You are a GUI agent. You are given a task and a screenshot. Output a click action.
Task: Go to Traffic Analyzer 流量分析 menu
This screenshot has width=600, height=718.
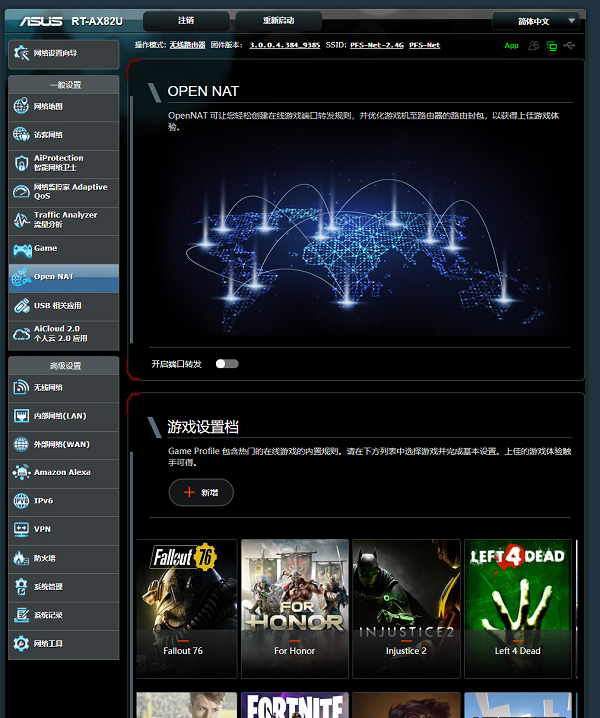coord(64,220)
